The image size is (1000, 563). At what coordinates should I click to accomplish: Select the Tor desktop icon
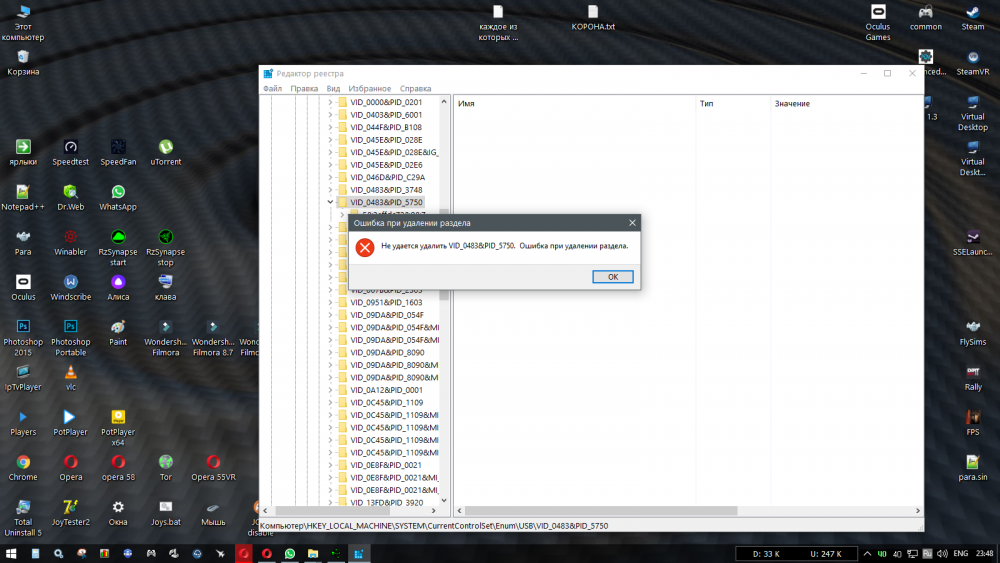166,468
